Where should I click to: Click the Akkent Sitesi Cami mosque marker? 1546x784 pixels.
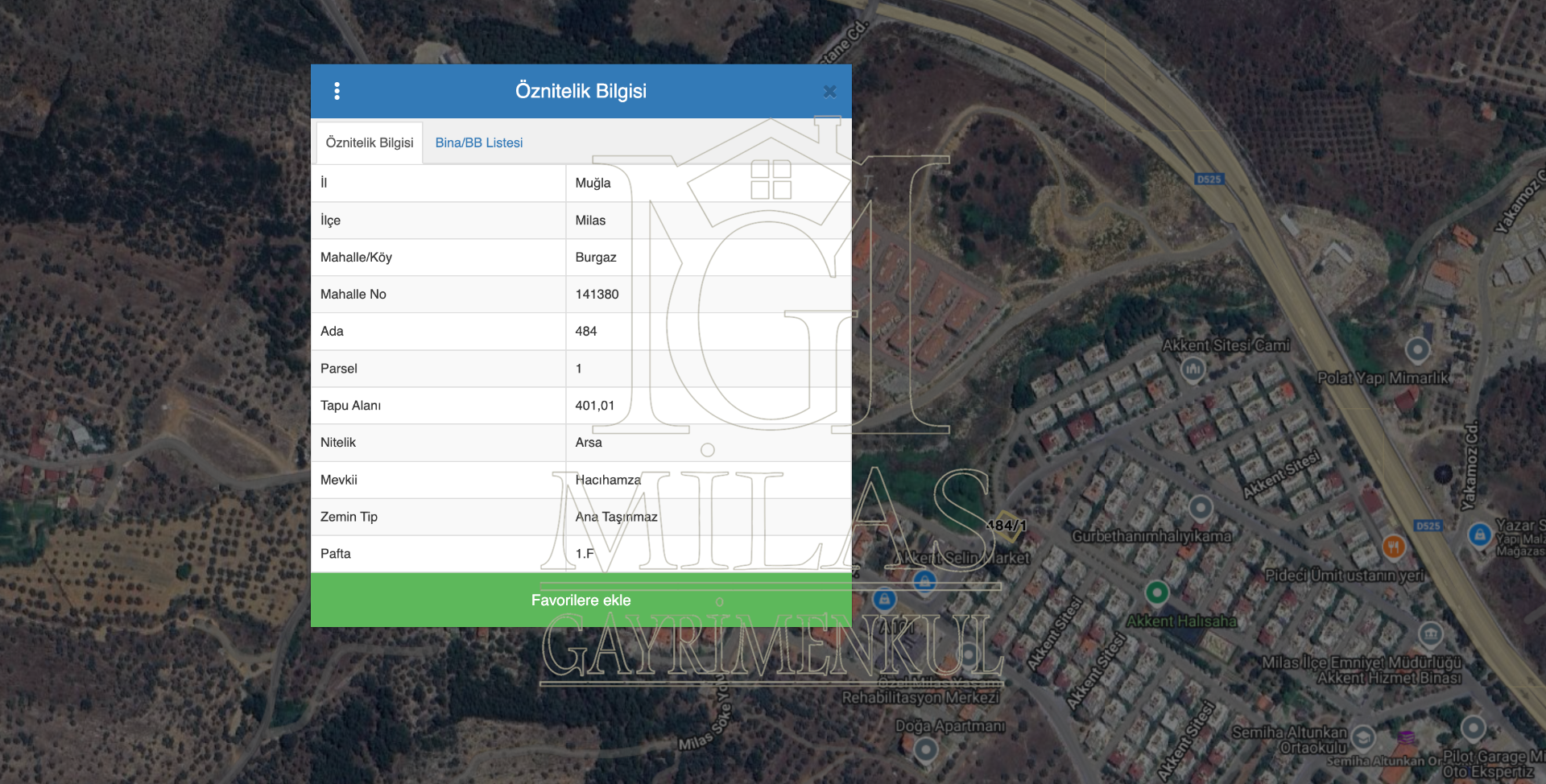point(1193,369)
